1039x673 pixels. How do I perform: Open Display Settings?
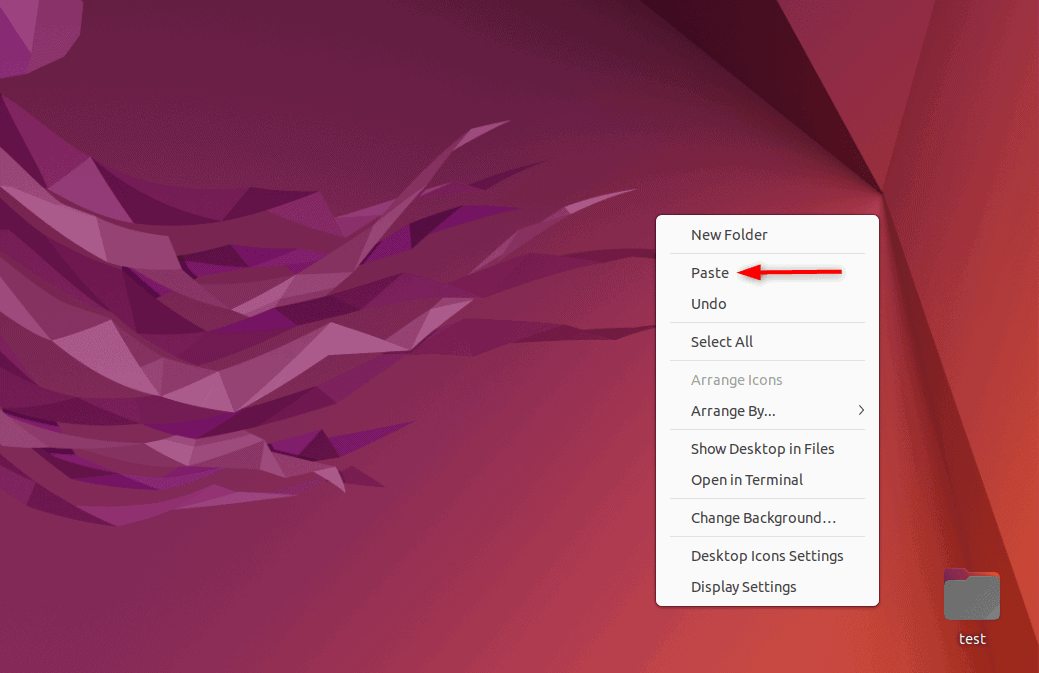pos(743,586)
